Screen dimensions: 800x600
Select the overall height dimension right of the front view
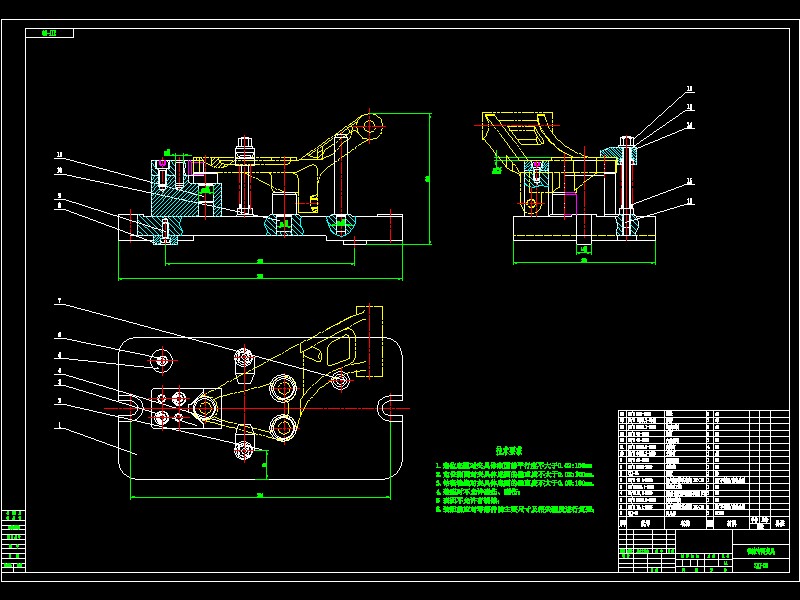click(x=428, y=179)
